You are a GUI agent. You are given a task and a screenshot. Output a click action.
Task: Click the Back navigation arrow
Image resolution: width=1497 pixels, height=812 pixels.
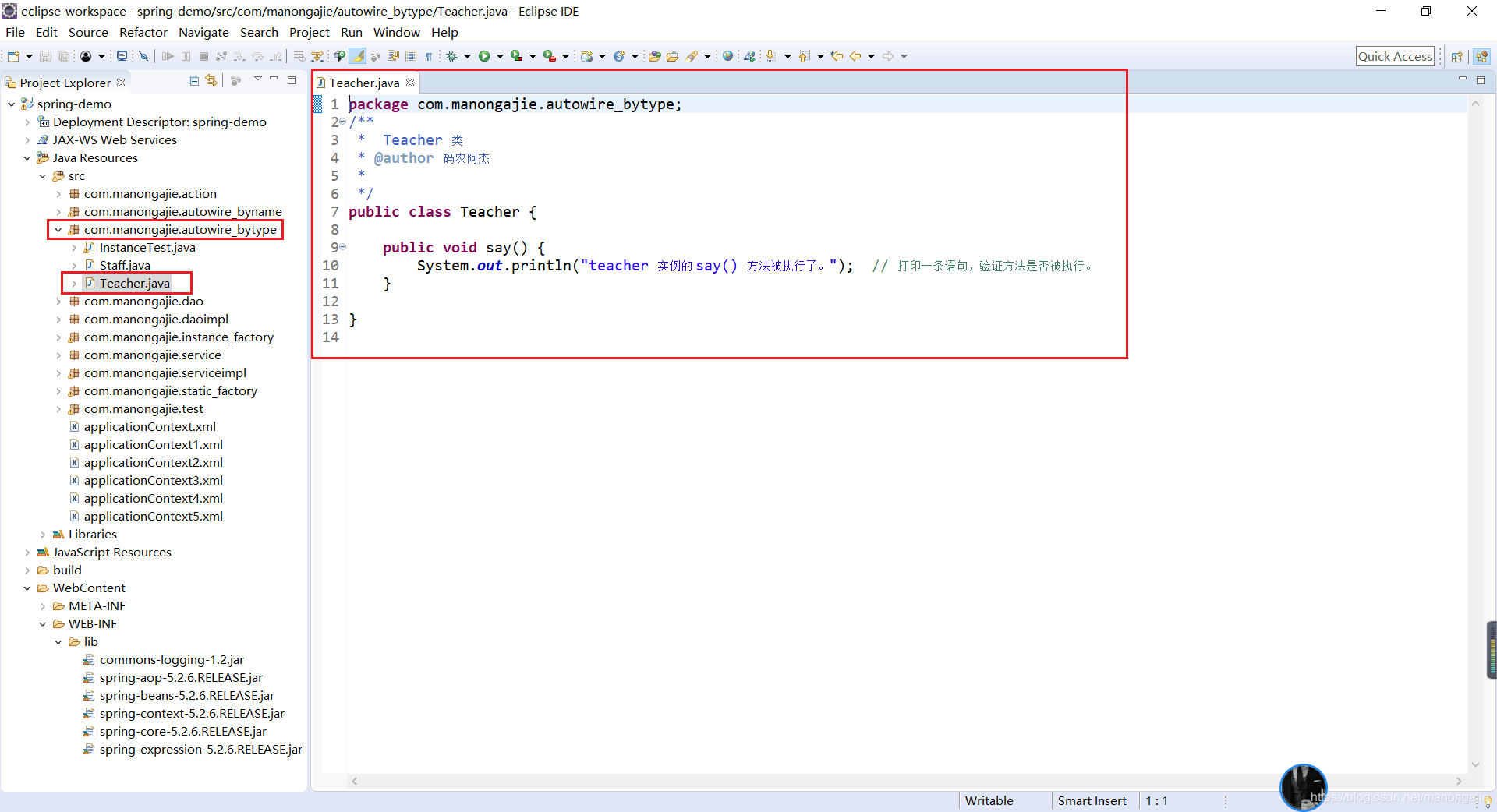point(855,56)
